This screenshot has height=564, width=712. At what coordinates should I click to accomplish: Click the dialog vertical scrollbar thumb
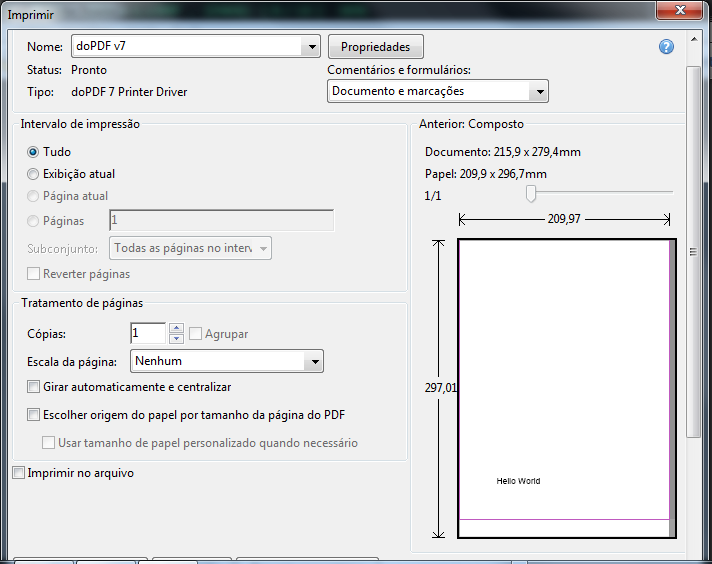693,252
